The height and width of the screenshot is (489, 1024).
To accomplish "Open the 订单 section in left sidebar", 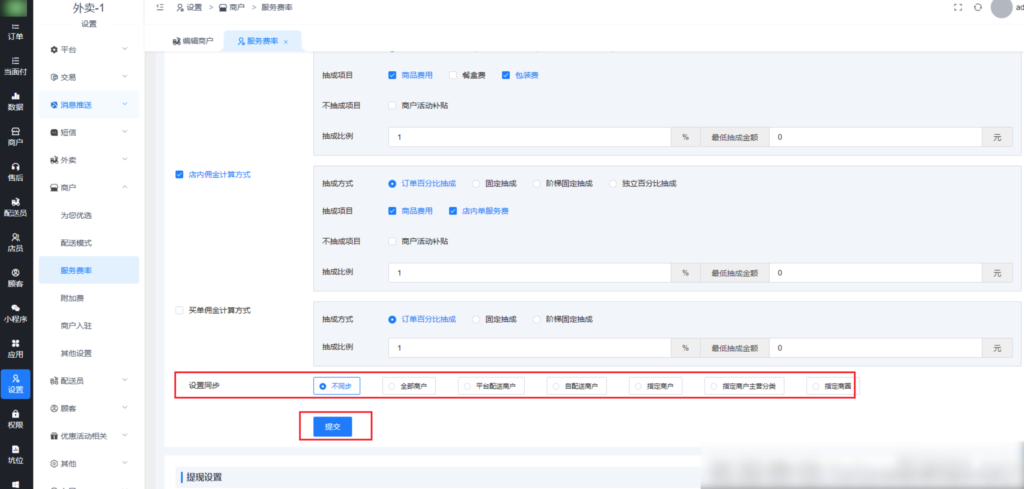I will point(15,32).
